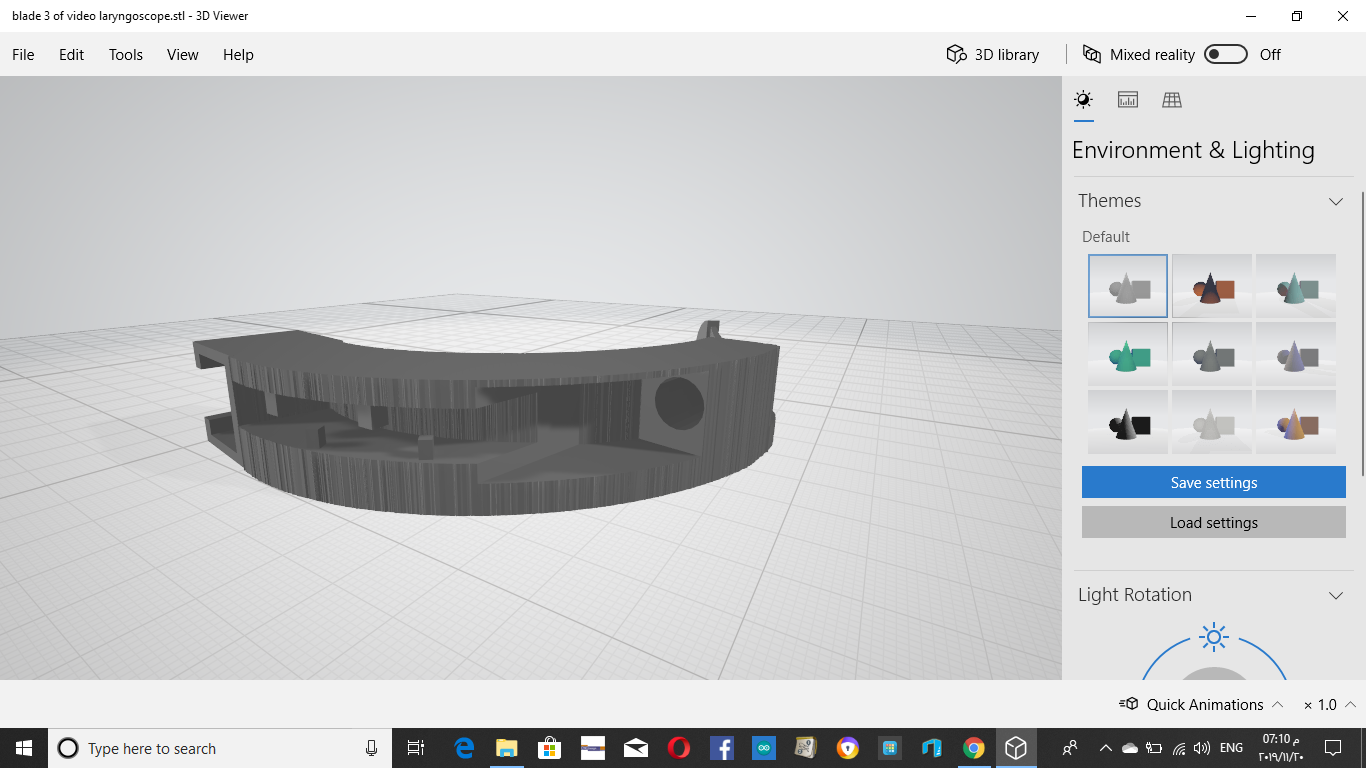1366x768 pixels.
Task: Open the Mail app from the taskbar
Action: [635, 748]
